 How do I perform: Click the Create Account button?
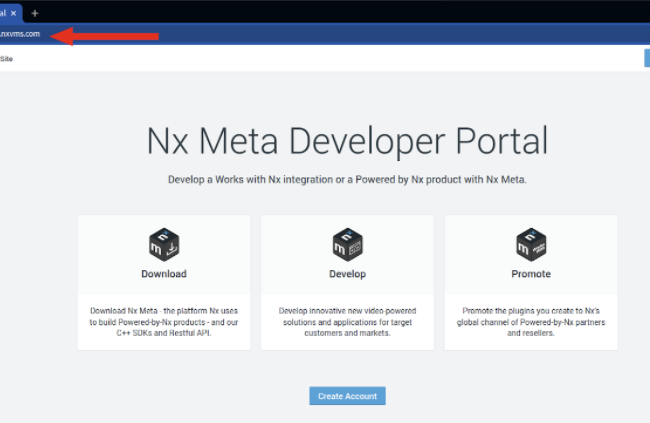tap(347, 396)
